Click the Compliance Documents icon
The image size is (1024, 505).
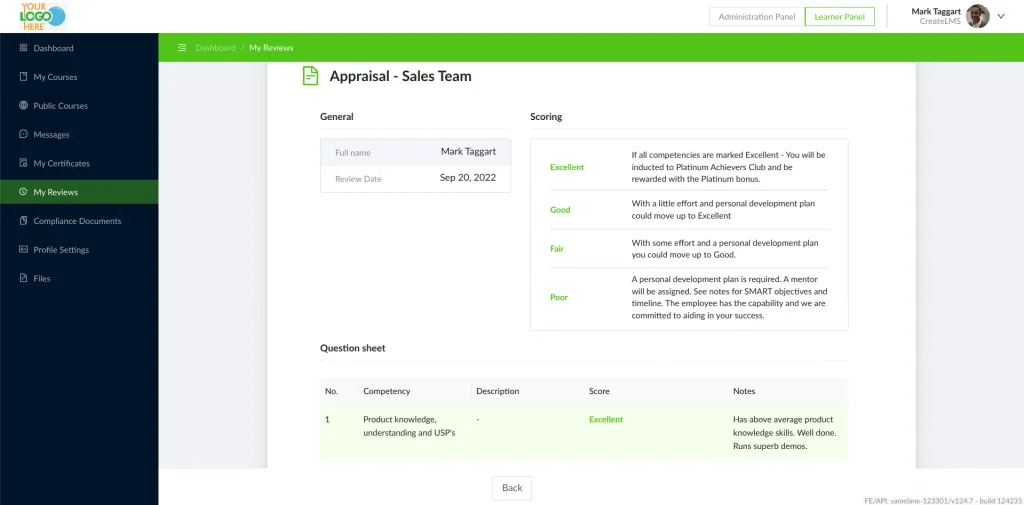point(24,220)
